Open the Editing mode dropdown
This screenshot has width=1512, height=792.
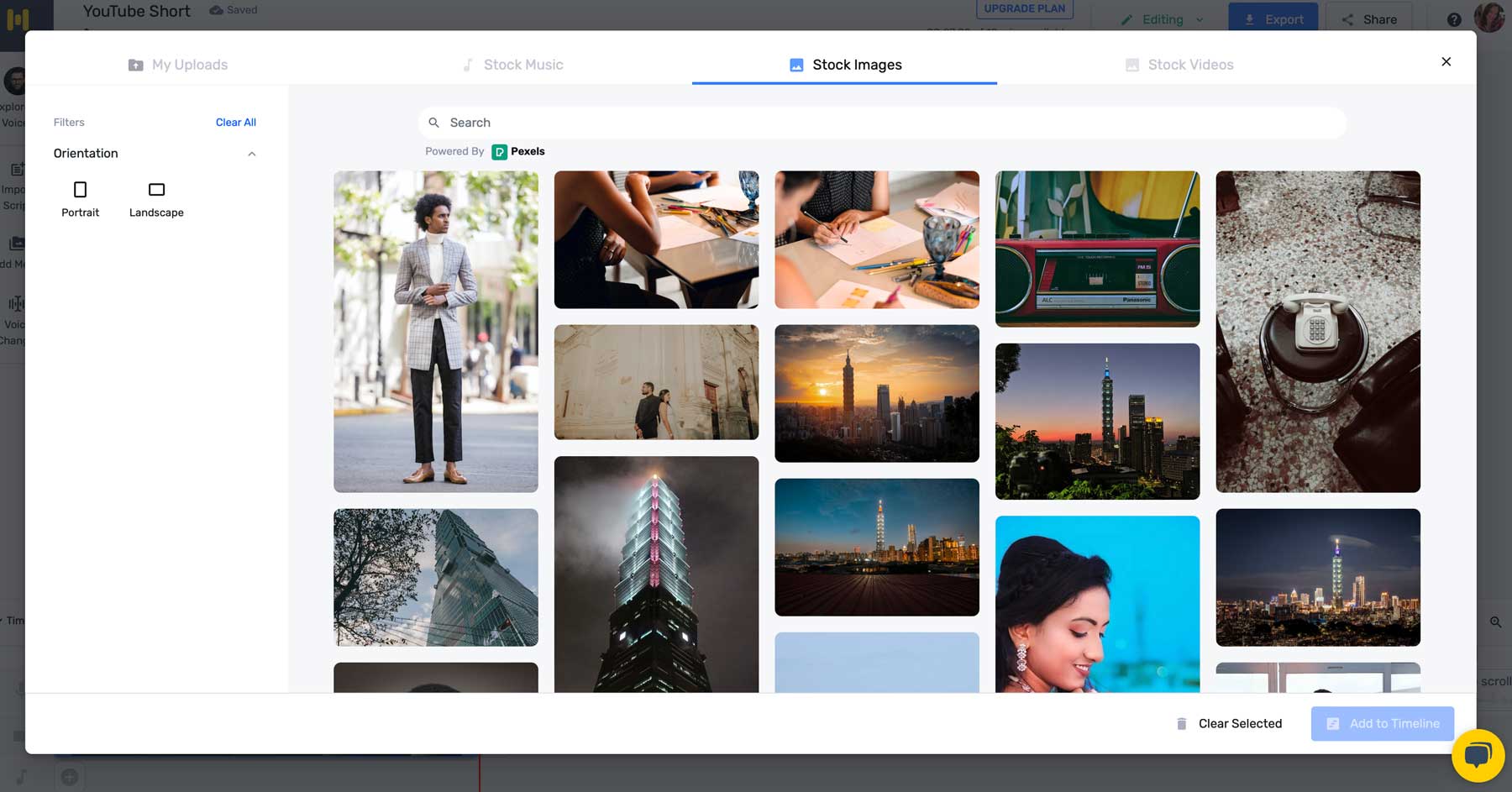click(x=1162, y=19)
